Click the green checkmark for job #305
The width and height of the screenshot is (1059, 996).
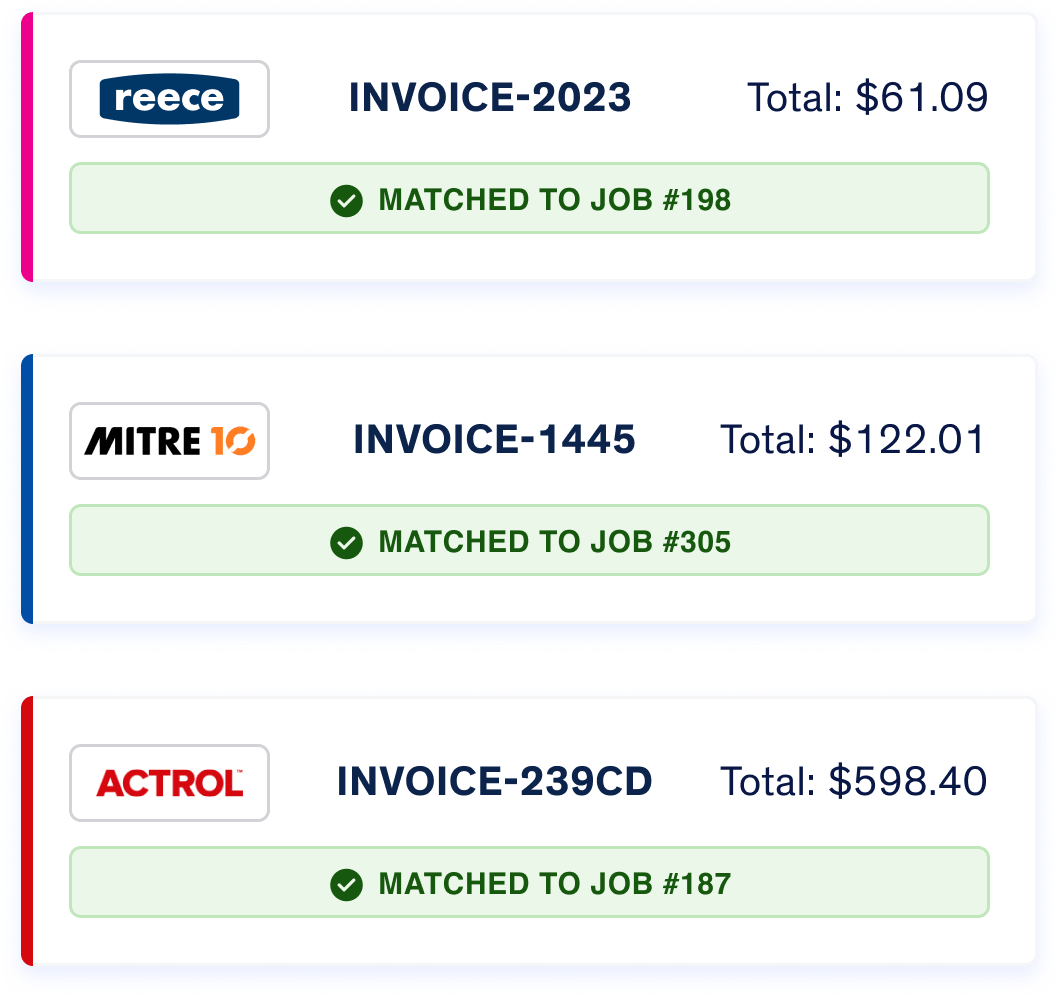(346, 543)
